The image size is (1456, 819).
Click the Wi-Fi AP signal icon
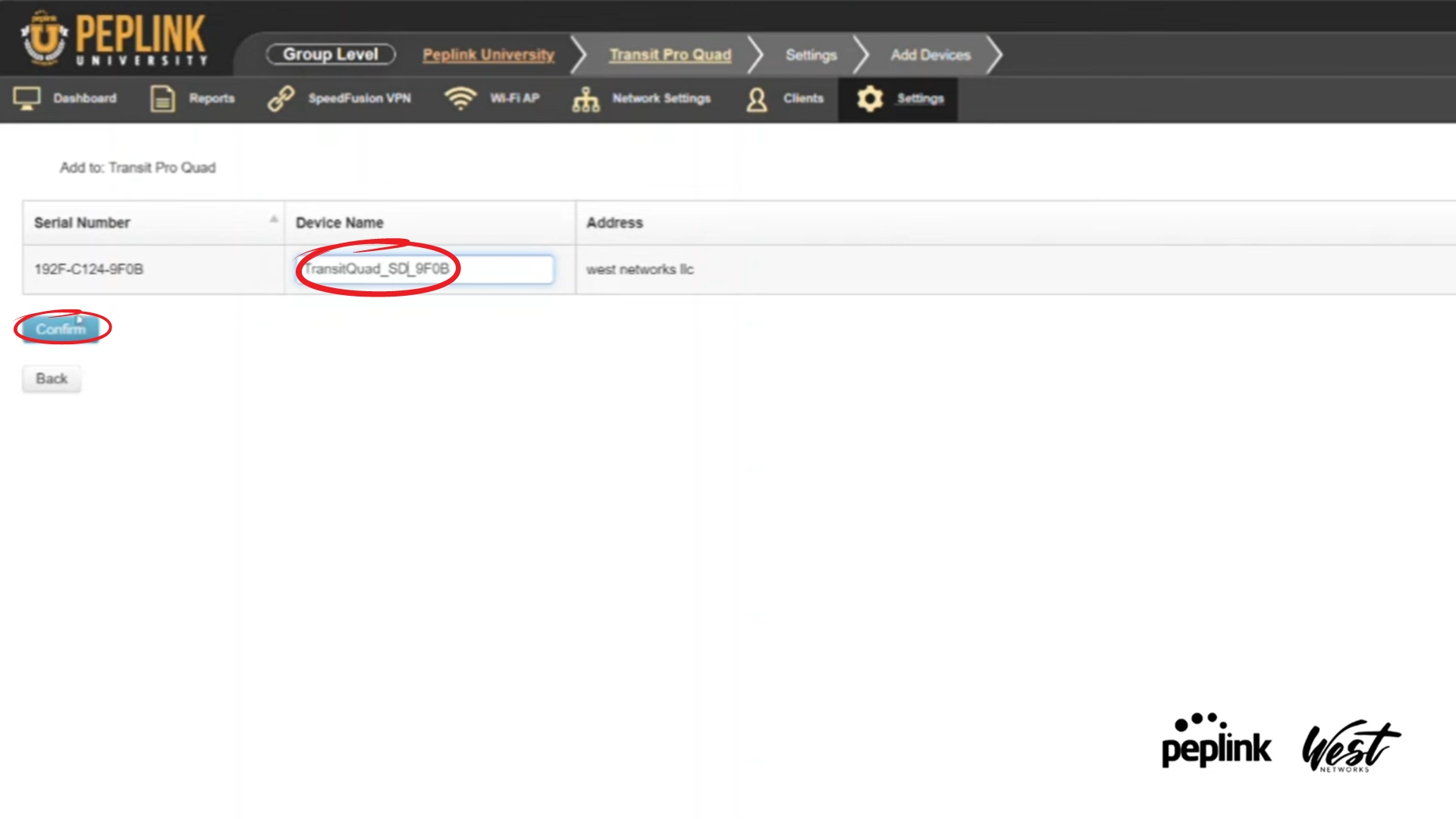point(460,99)
